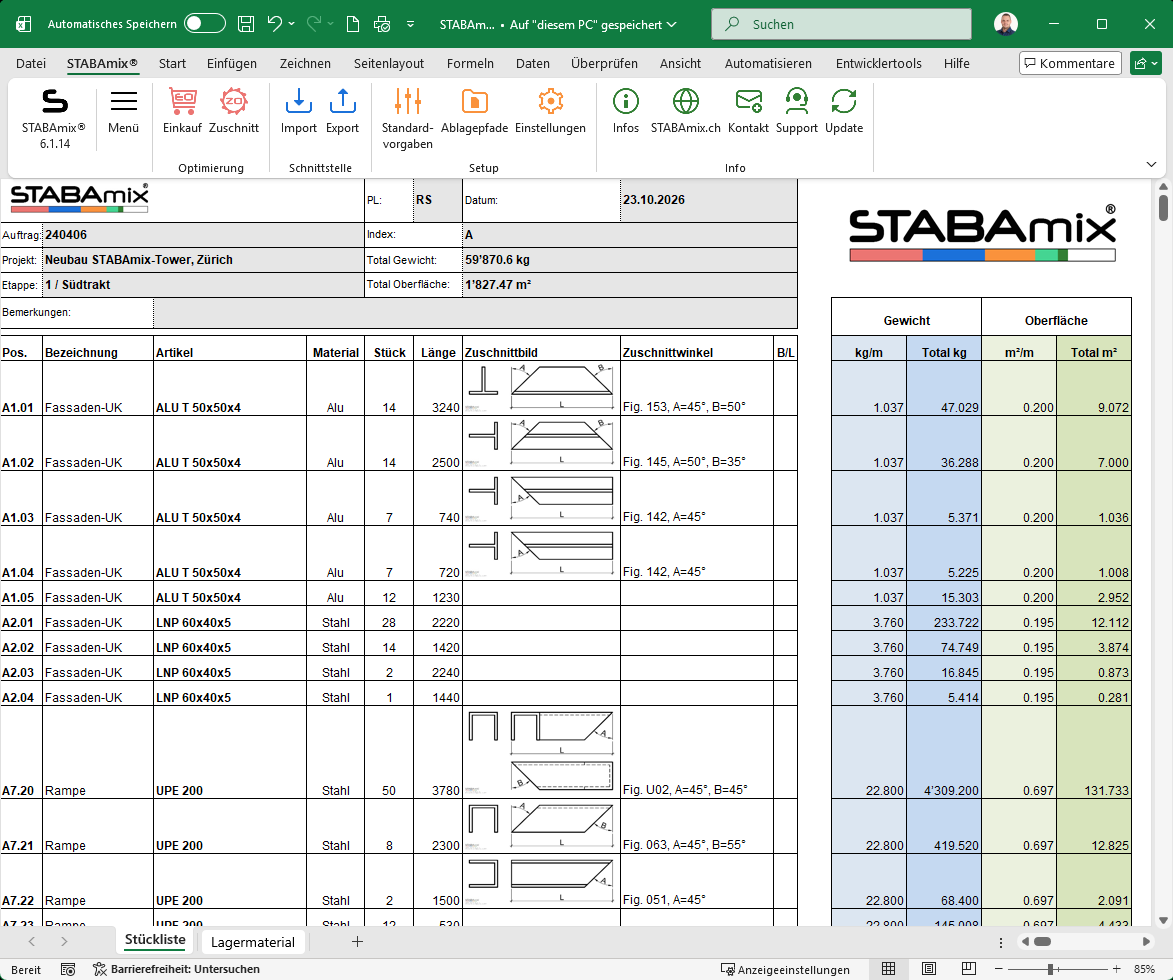Viewport: 1173px width, 980px height.
Task: Switch to Normal view icon
Action: tap(889, 969)
